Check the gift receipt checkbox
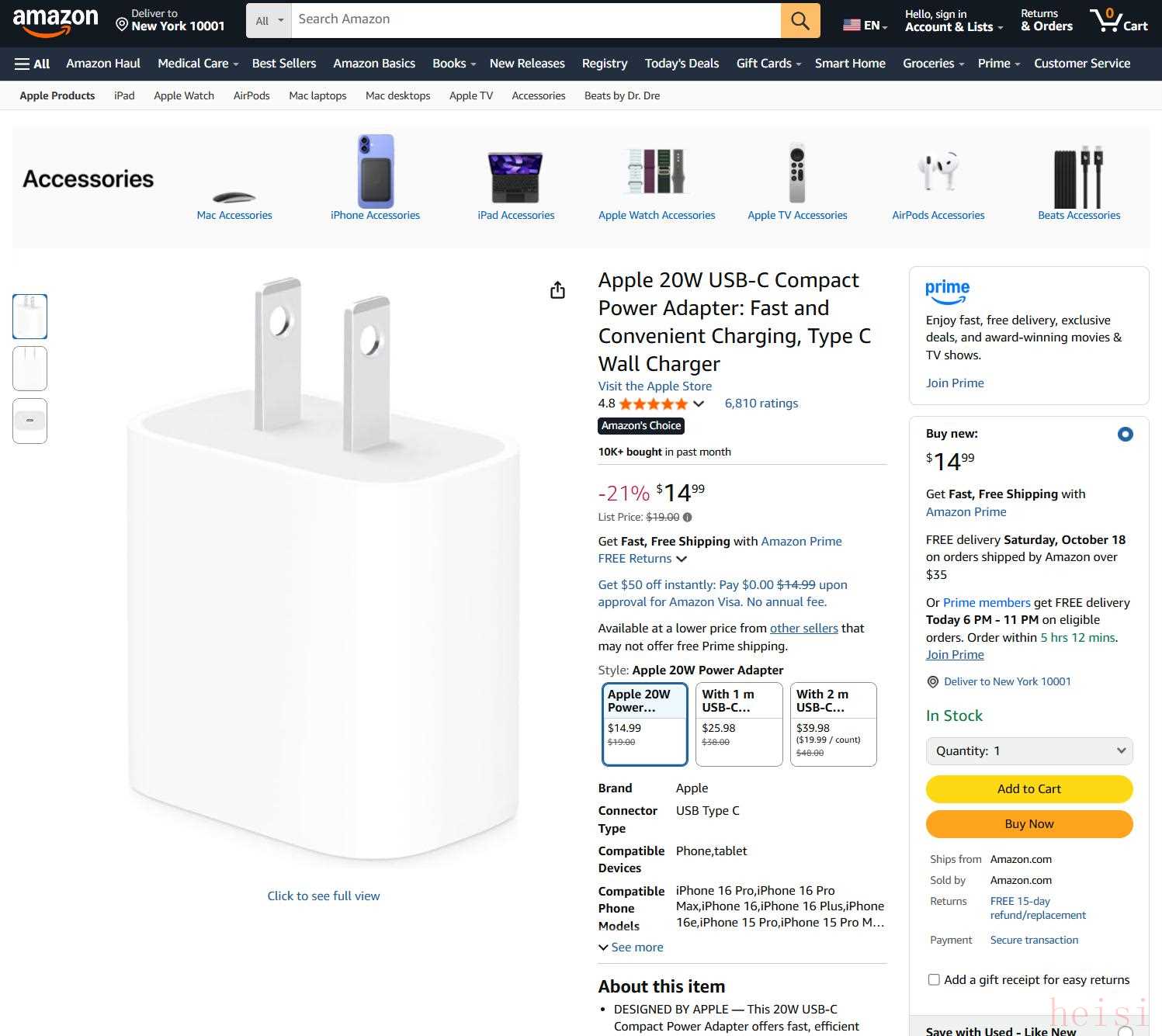Screen dimensions: 1162x1036 point(934,980)
